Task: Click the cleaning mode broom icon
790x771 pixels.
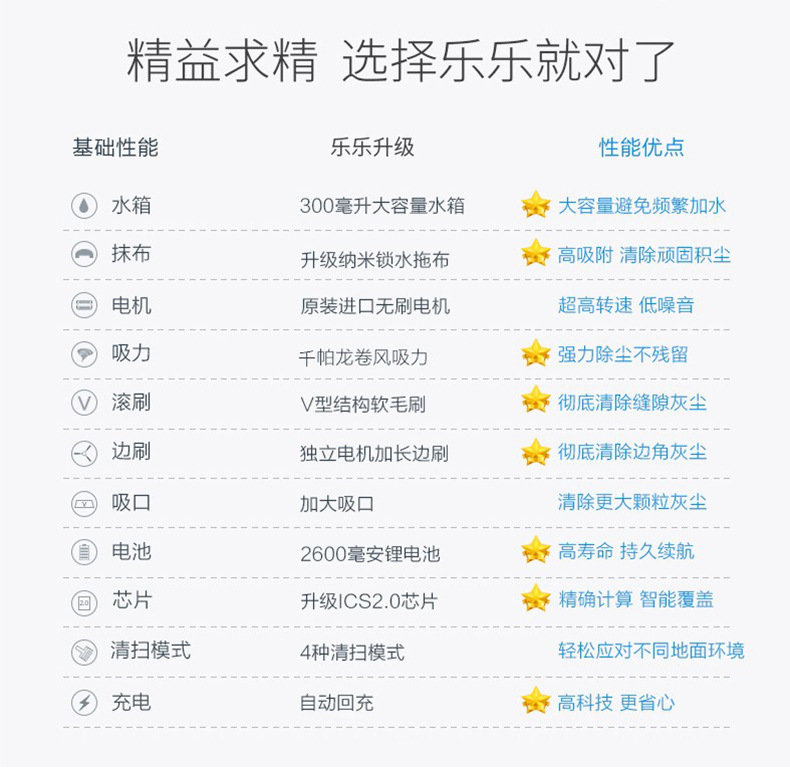Action: [x=84, y=652]
